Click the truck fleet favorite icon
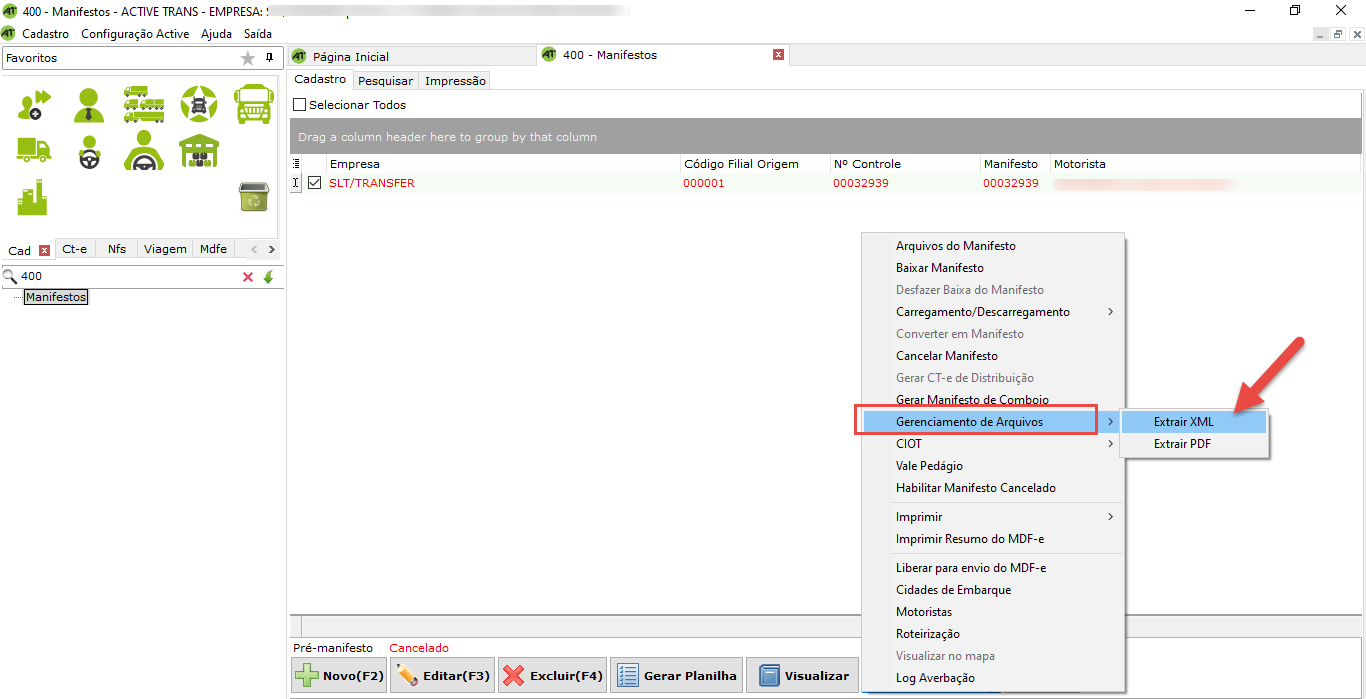The image size is (1366, 699). click(x=144, y=104)
